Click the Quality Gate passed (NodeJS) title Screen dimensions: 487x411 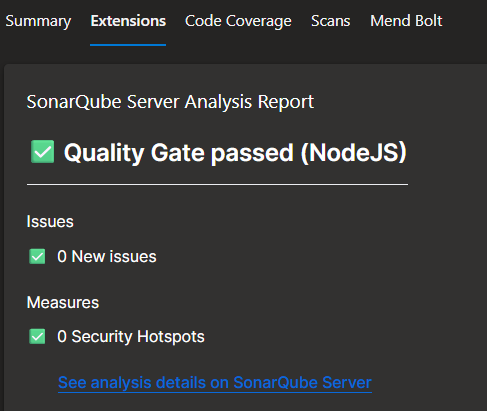[235, 153]
